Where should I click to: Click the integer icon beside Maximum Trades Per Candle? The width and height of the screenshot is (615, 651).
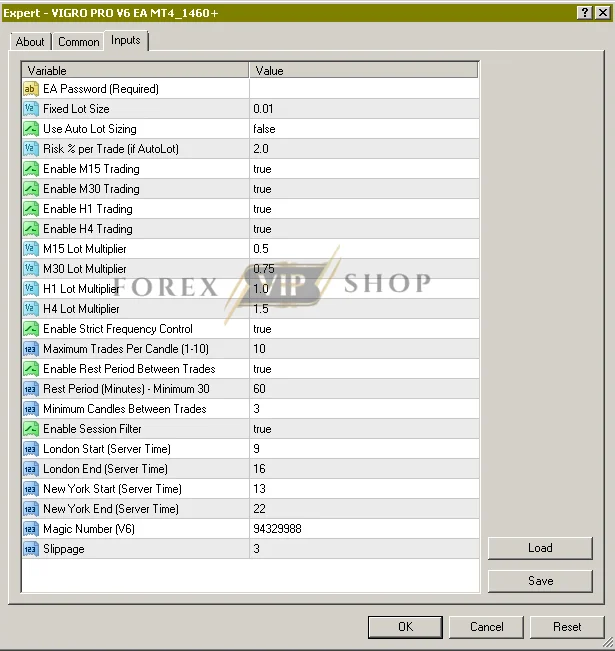(31, 349)
